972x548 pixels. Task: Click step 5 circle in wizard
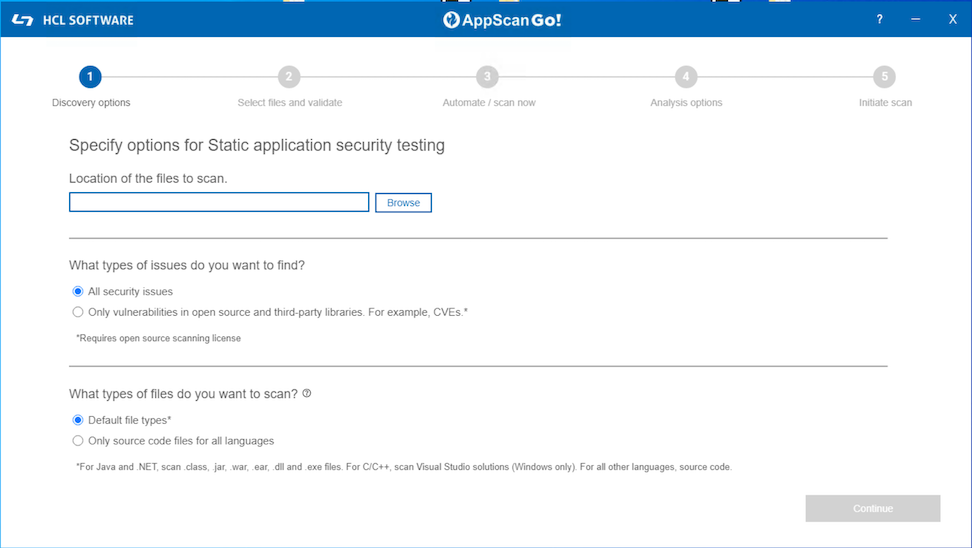(x=884, y=77)
